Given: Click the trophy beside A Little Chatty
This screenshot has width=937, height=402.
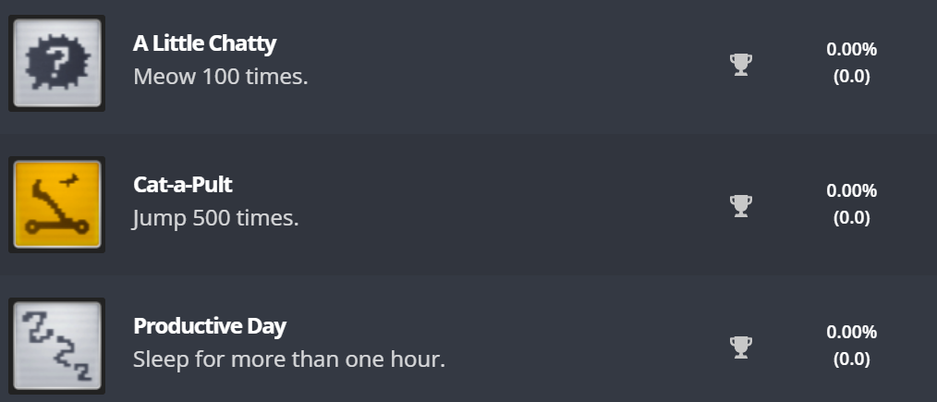Looking at the screenshot, I should (x=740, y=64).
